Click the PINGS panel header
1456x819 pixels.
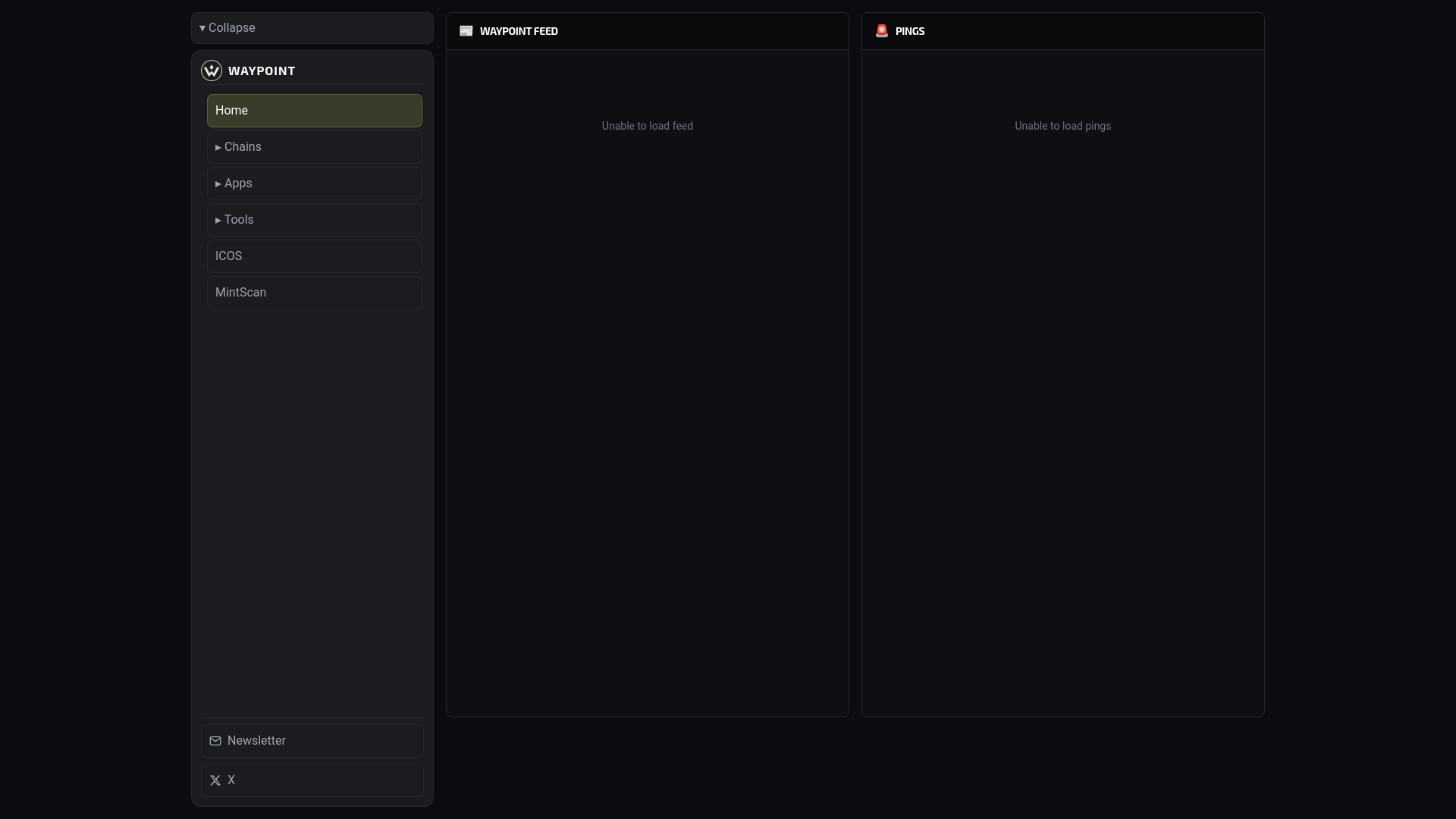1063,31
